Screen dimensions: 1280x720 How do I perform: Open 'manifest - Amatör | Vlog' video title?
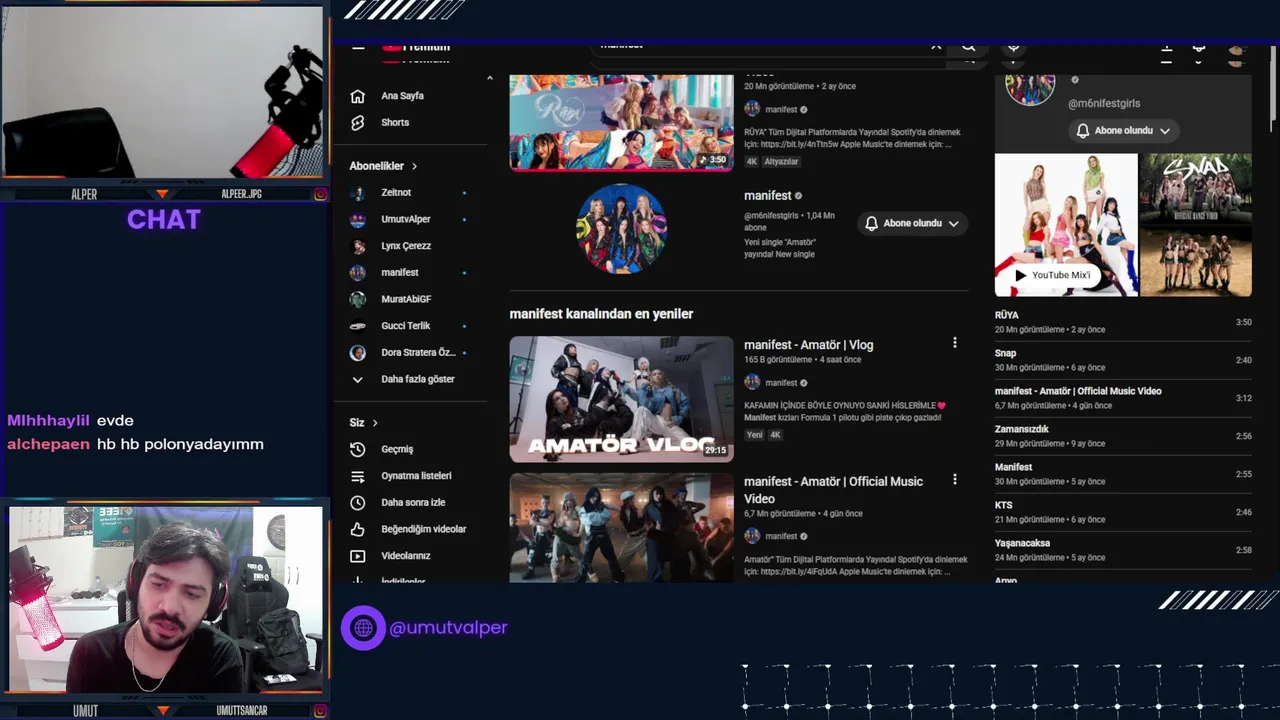point(808,344)
